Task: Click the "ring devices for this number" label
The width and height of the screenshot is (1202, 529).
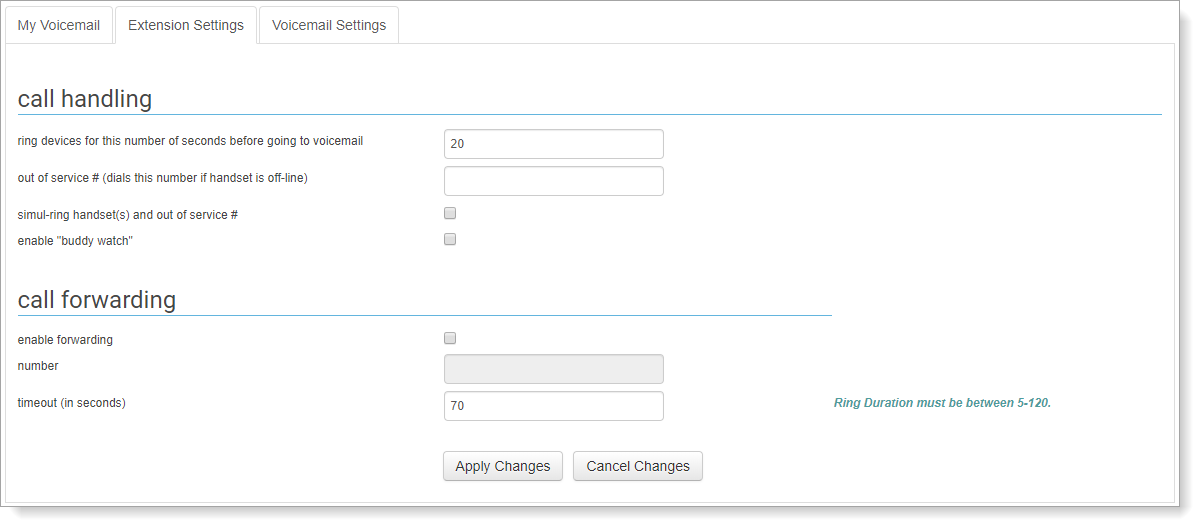Action: point(190,141)
